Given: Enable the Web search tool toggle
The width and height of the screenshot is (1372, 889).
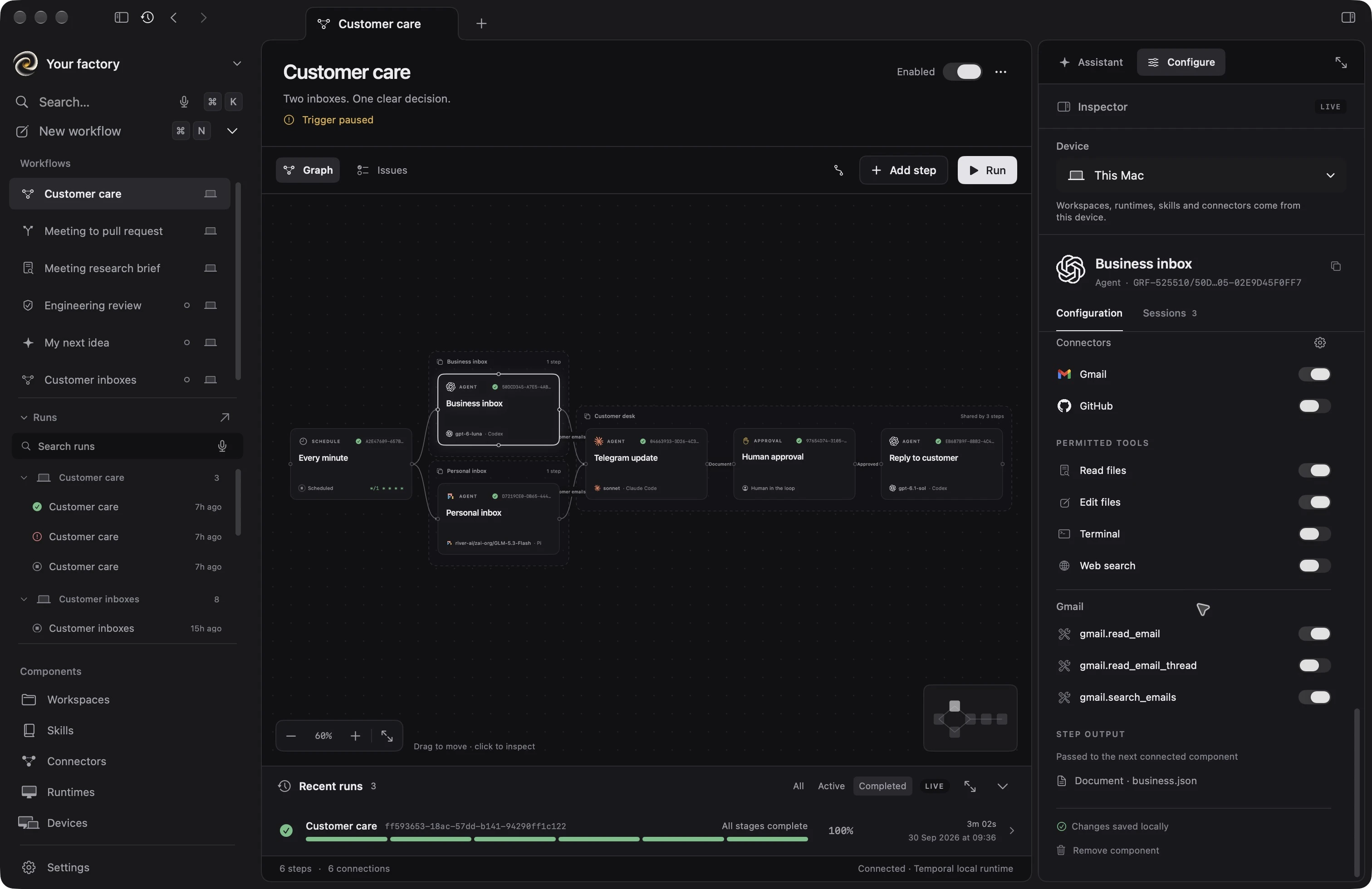Looking at the screenshot, I should [x=1314, y=566].
